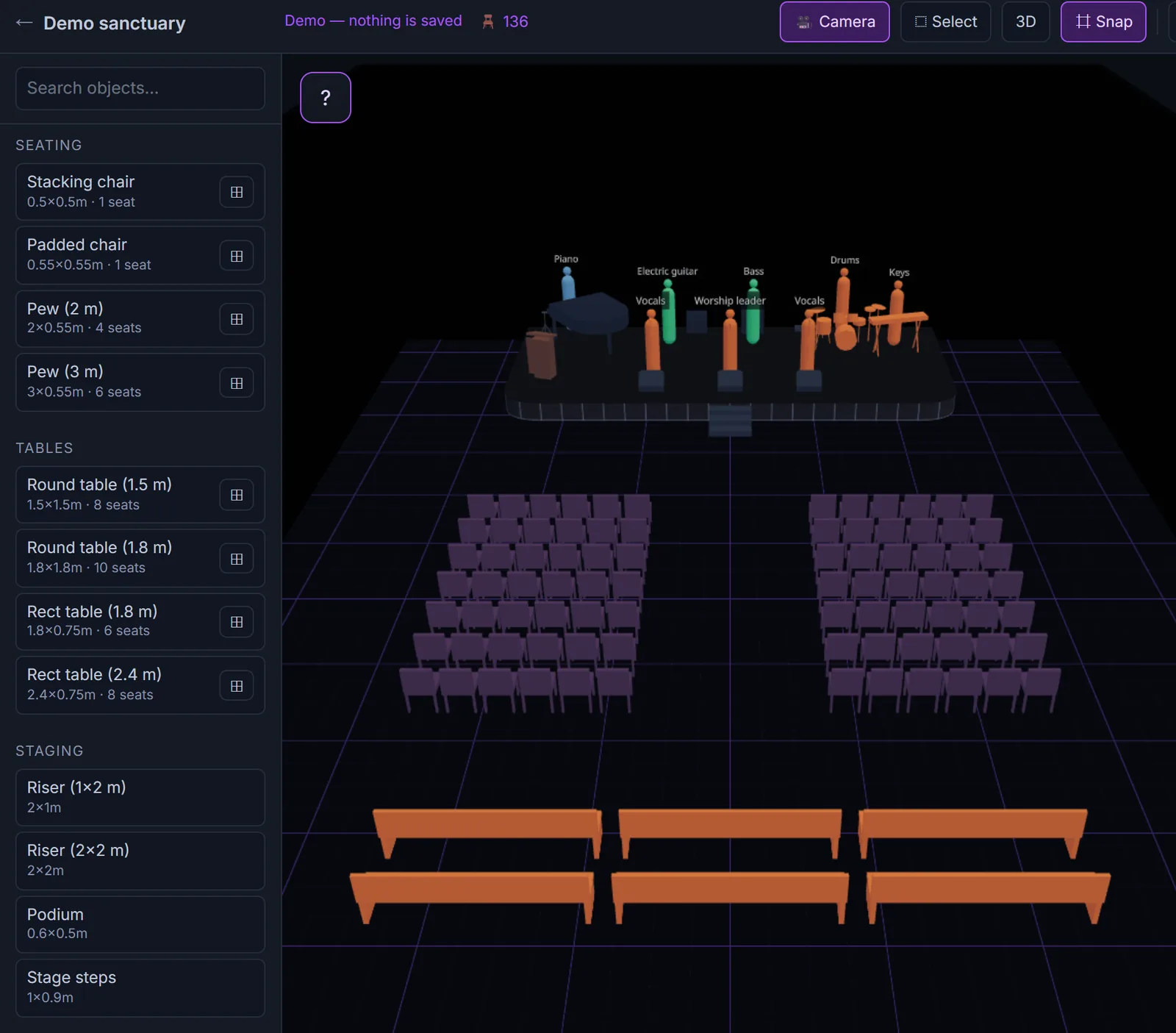Click the Bass label on stage

click(x=753, y=271)
